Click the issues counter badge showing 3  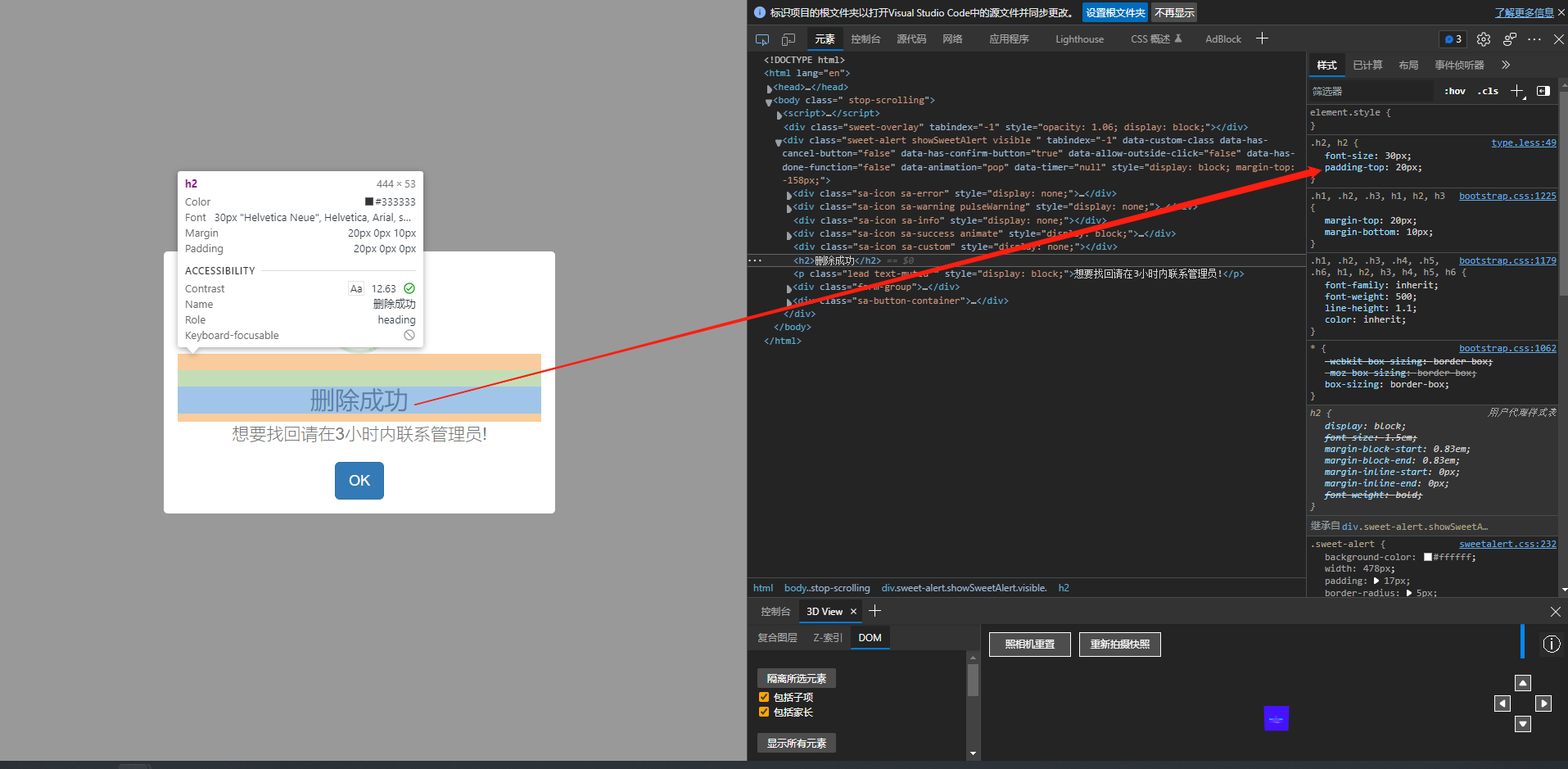tap(1453, 39)
